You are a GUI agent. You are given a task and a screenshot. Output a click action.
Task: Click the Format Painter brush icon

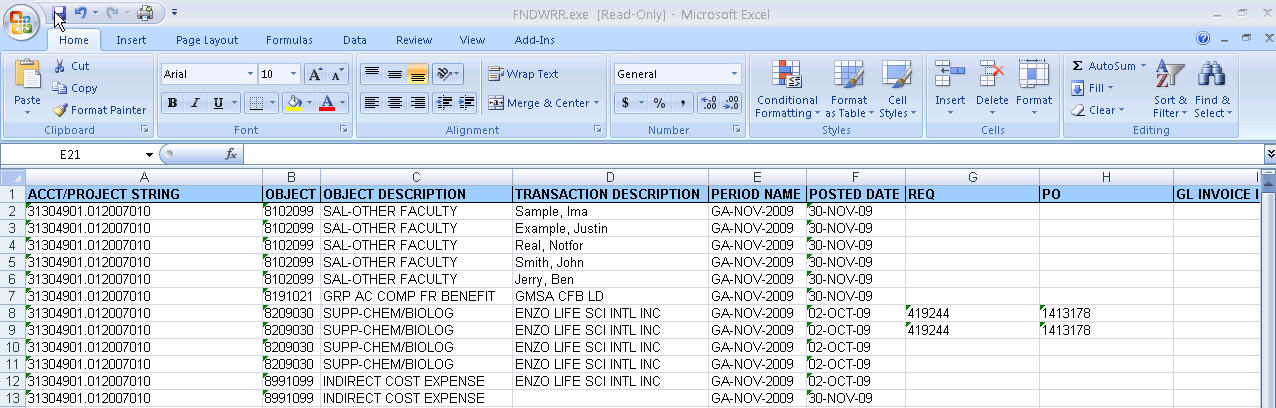click(60, 110)
